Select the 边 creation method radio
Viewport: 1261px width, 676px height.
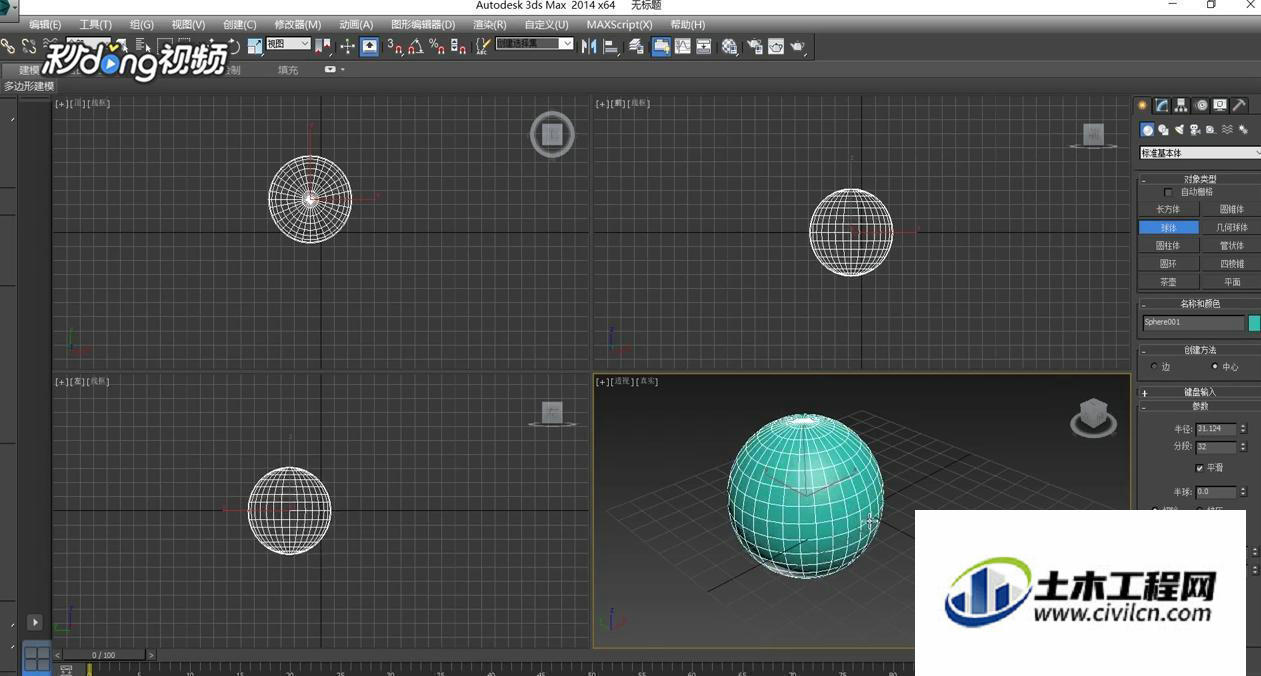click(1154, 367)
